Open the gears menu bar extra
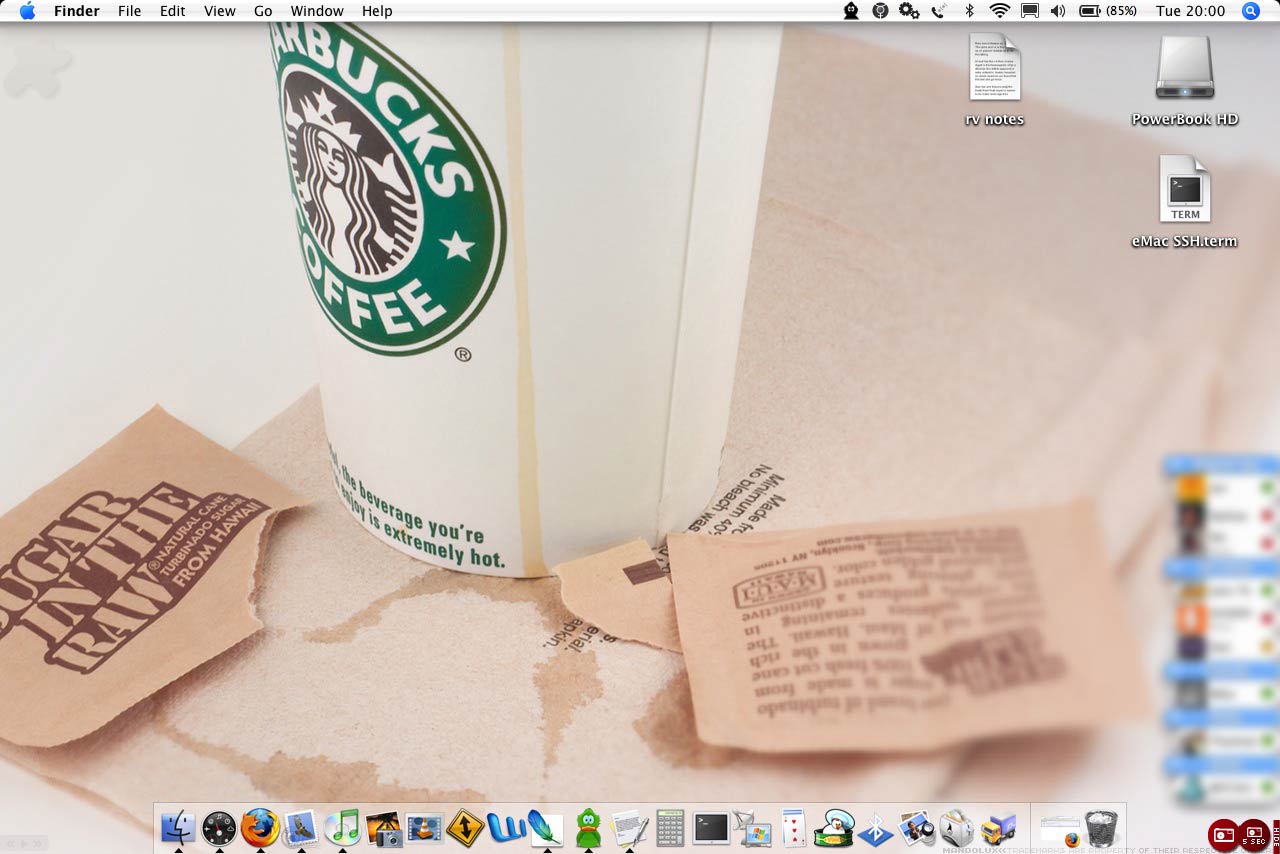Image resolution: width=1280 pixels, height=854 pixels. point(909,11)
